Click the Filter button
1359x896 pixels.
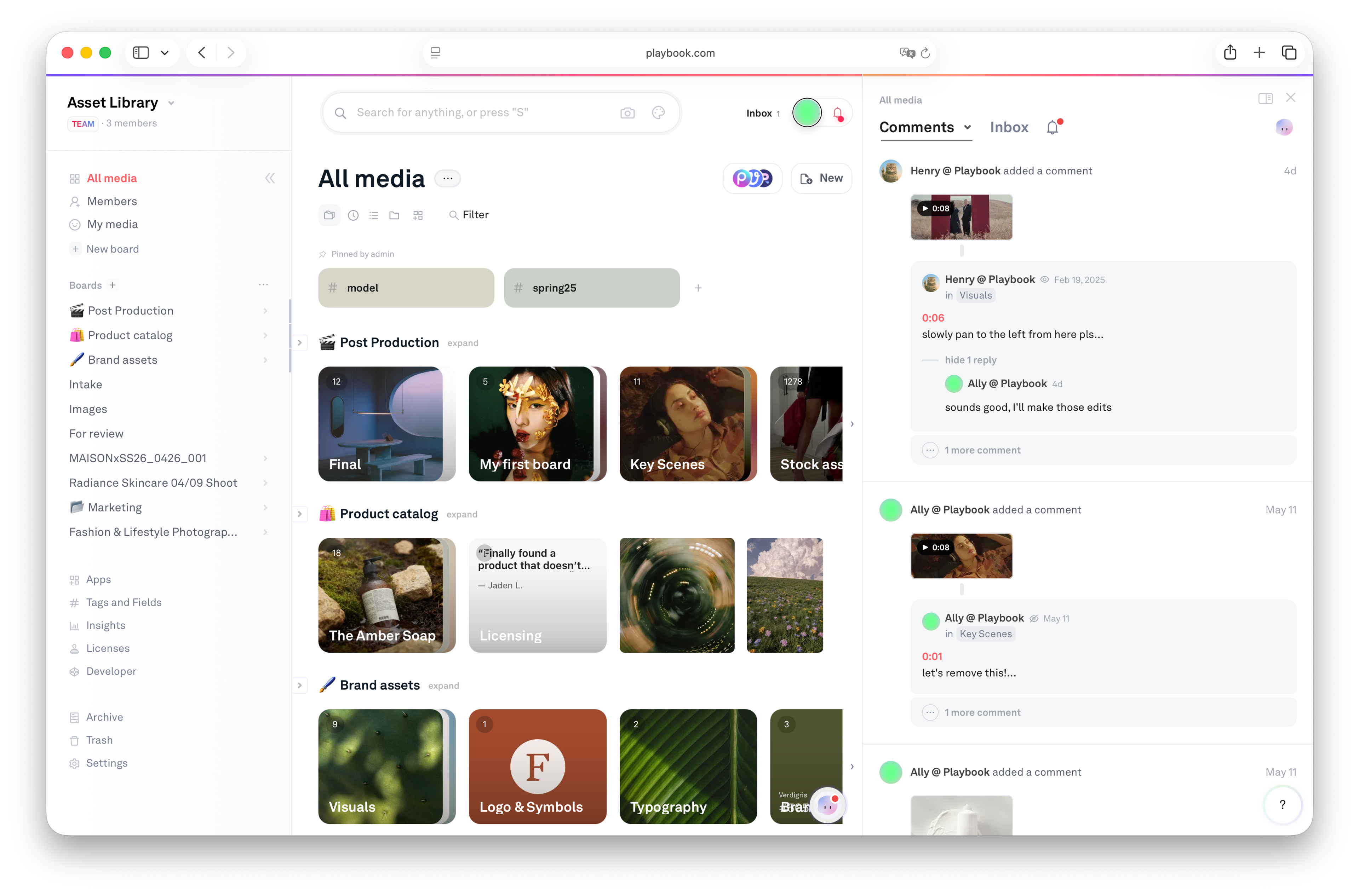point(468,215)
